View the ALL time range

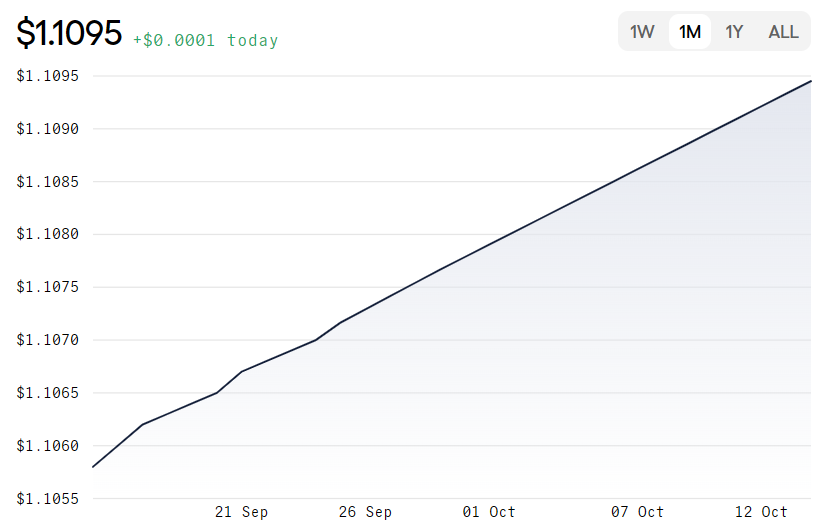coord(783,32)
